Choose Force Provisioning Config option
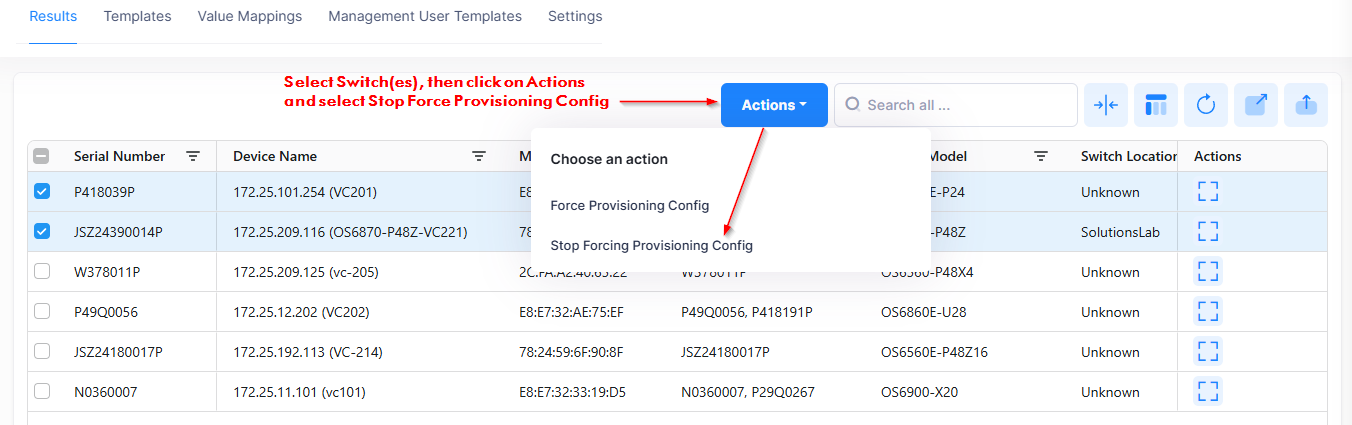 point(629,205)
